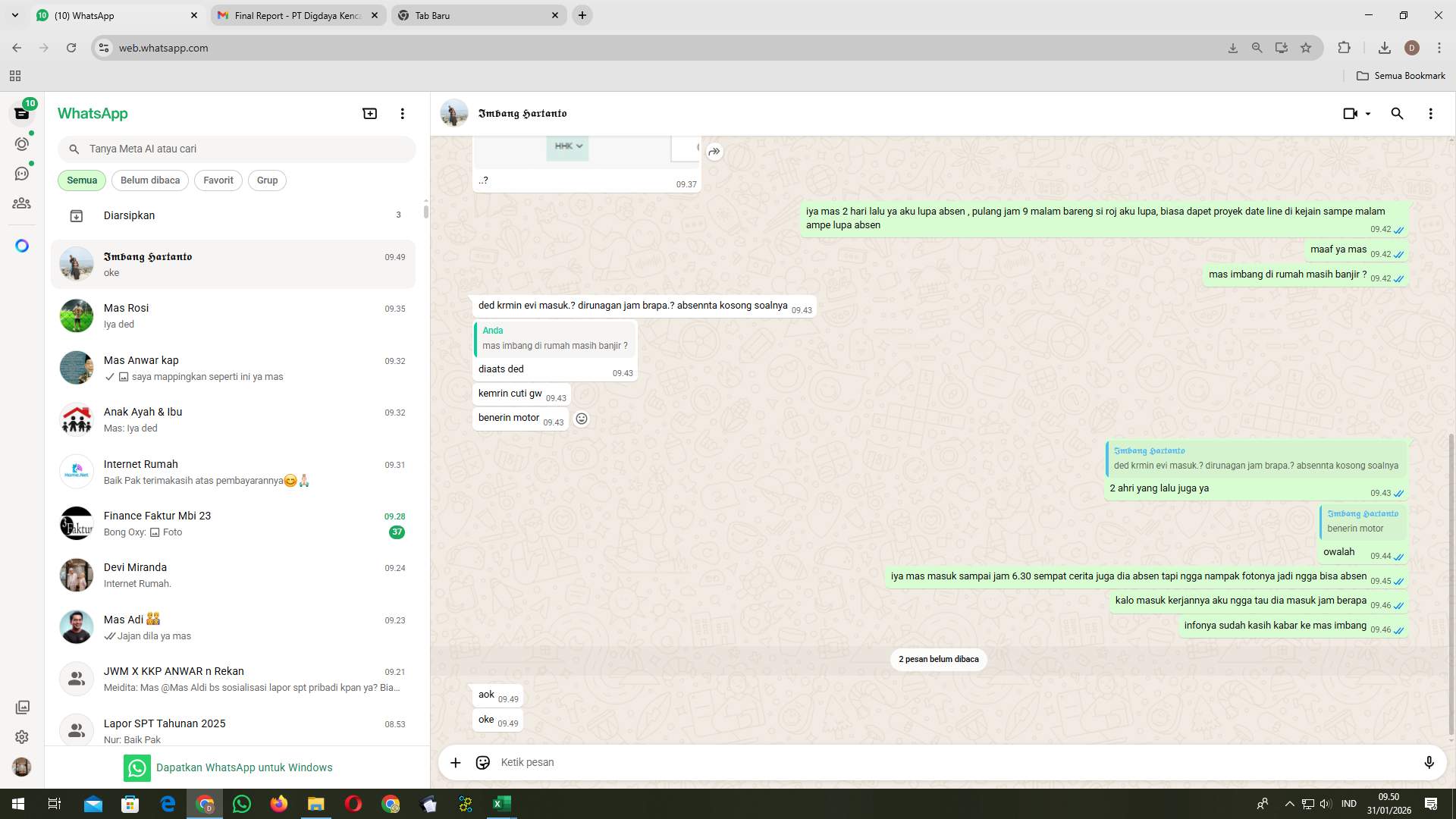
Task: Filter chats by Favorit
Action: [x=218, y=180]
